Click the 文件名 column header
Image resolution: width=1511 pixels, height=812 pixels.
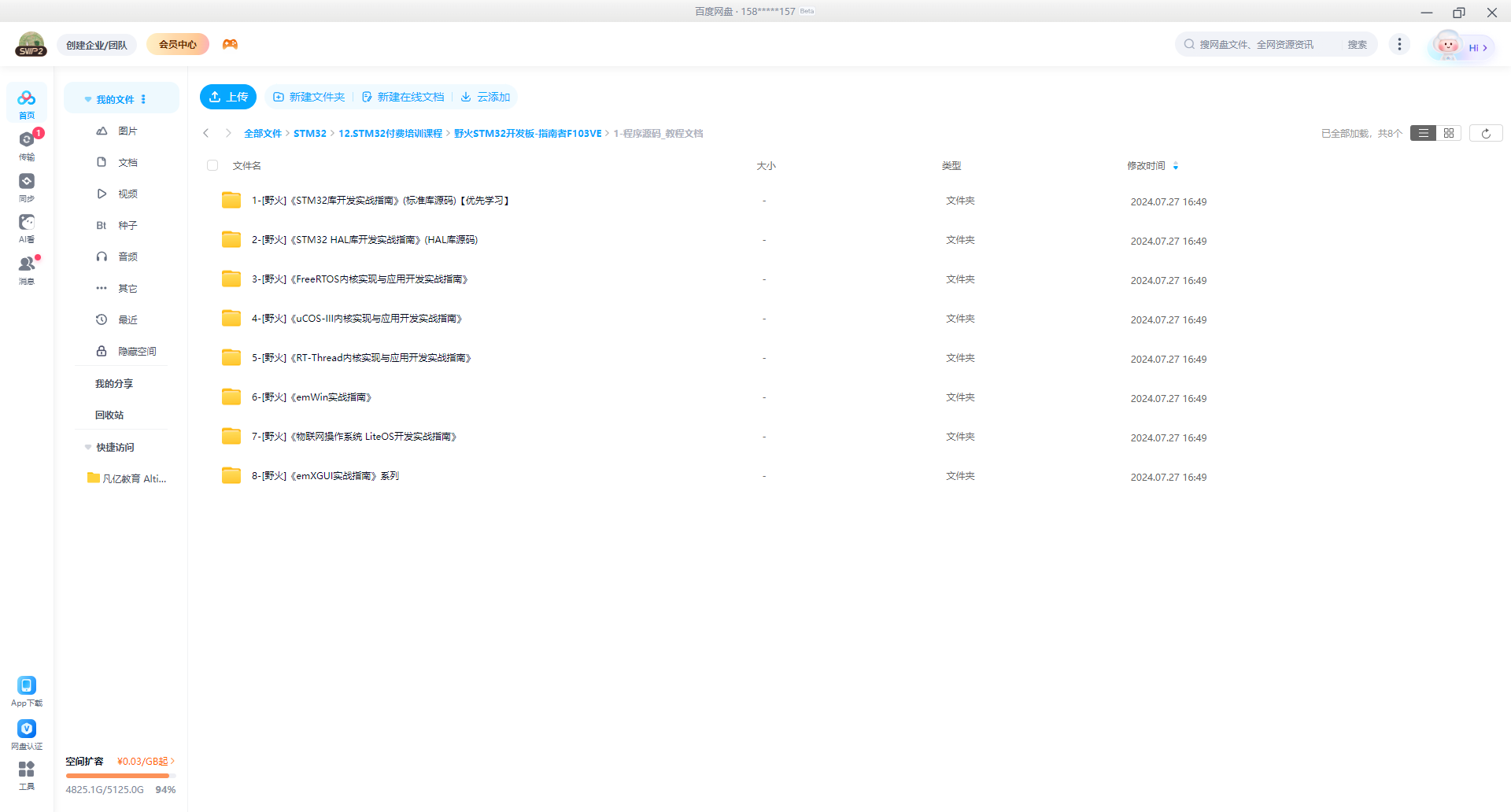pyautogui.click(x=247, y=165)
